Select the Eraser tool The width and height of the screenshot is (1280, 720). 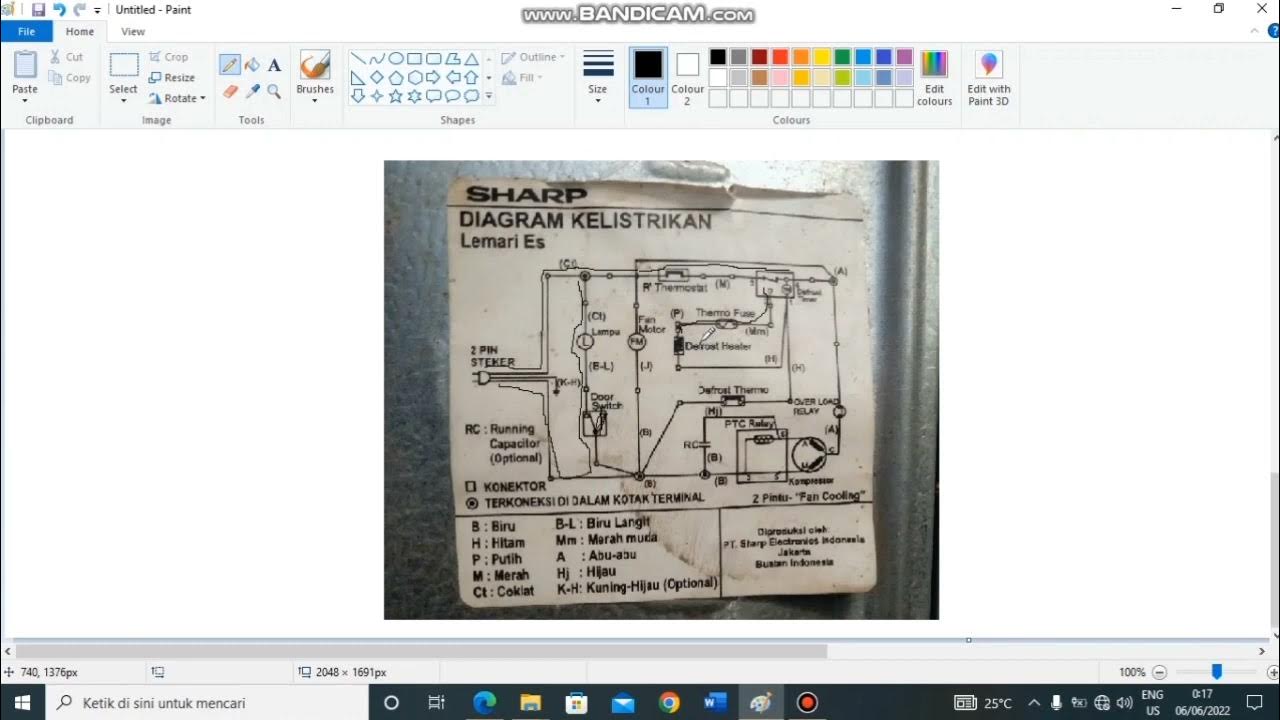pos(230,91)
